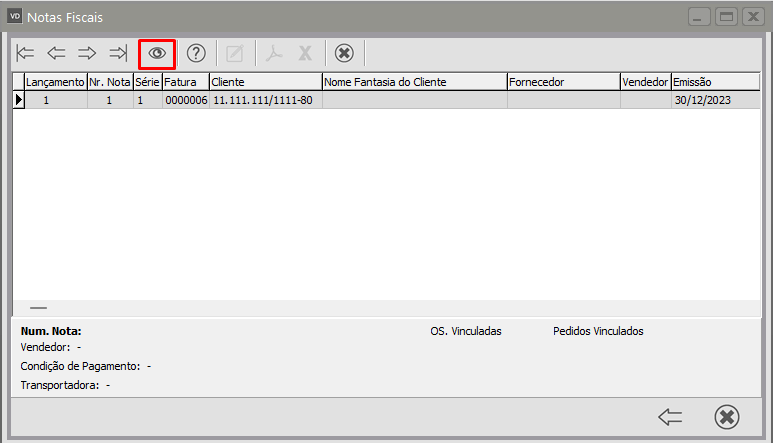Click bottom-right back arrow button
Screen dimensions: 773x443
pyautogui.click(x=670, y=417)
